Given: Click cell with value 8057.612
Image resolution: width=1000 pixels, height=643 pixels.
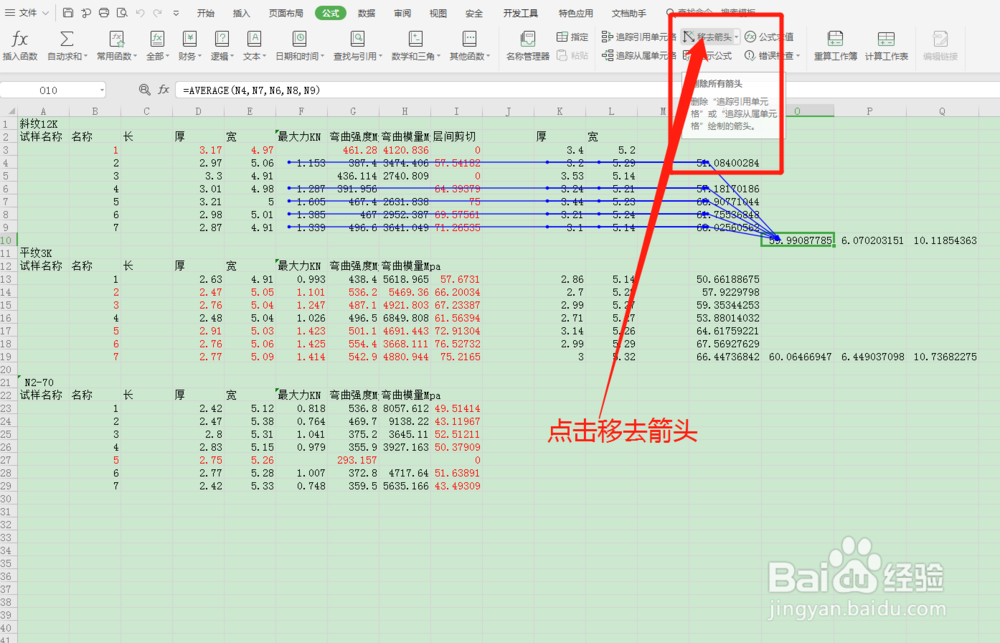Looking at the screenshot, I should pyautogui.click(x=406, y=408).
